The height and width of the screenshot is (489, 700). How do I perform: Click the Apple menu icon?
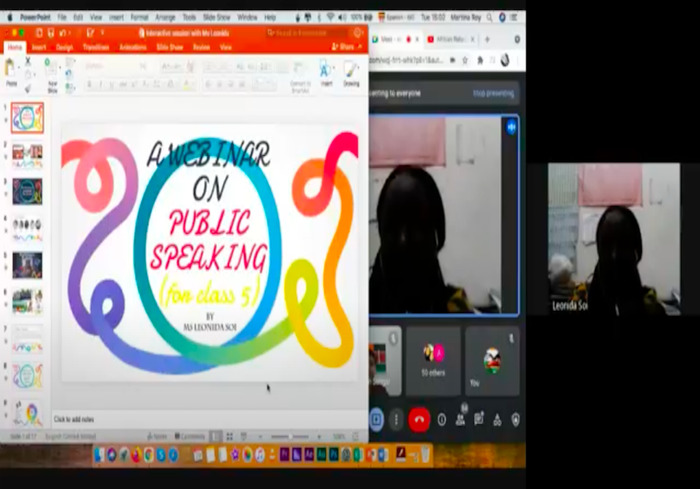(x=10, y=17)
